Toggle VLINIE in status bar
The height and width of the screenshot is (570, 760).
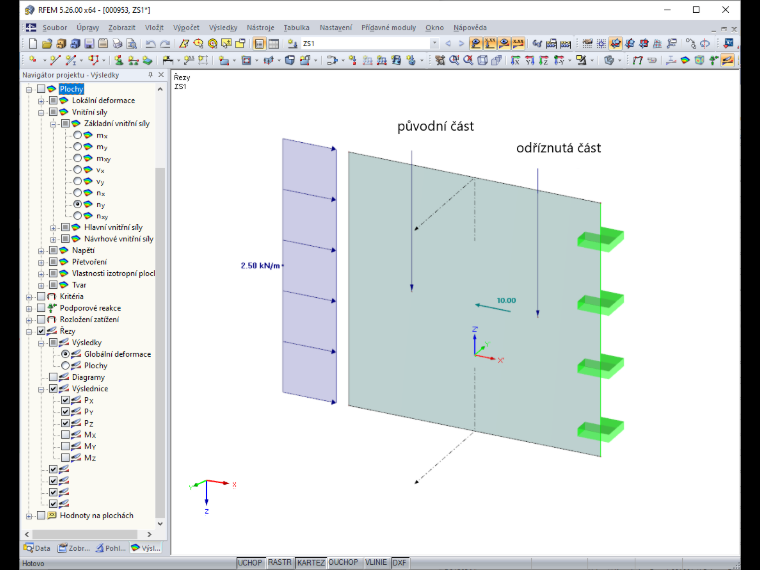coord(376,562)
